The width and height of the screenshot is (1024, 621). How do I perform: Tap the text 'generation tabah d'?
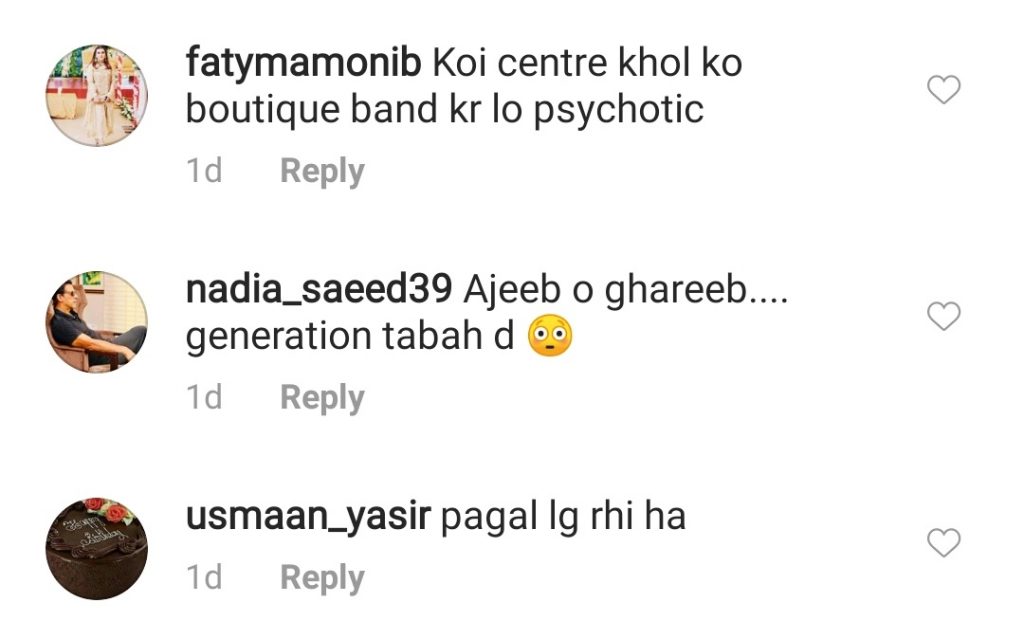tap(350, 337)
